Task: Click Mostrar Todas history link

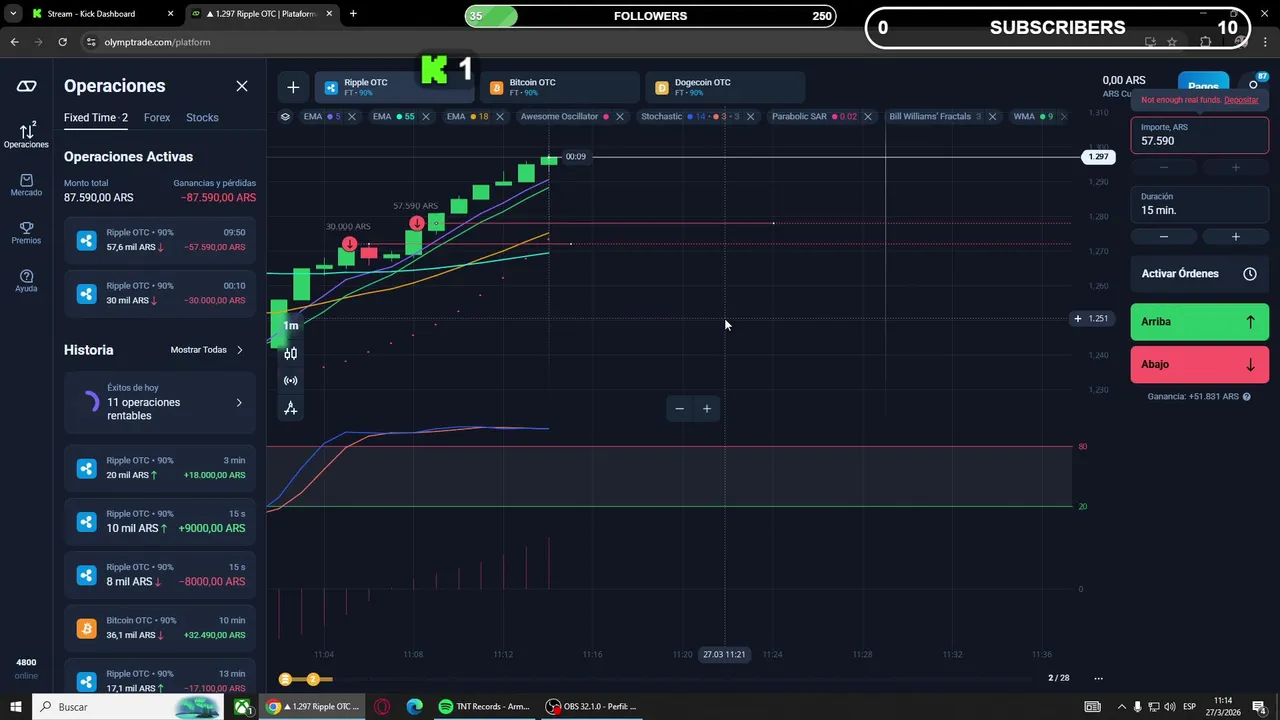Action: [207, 350]
